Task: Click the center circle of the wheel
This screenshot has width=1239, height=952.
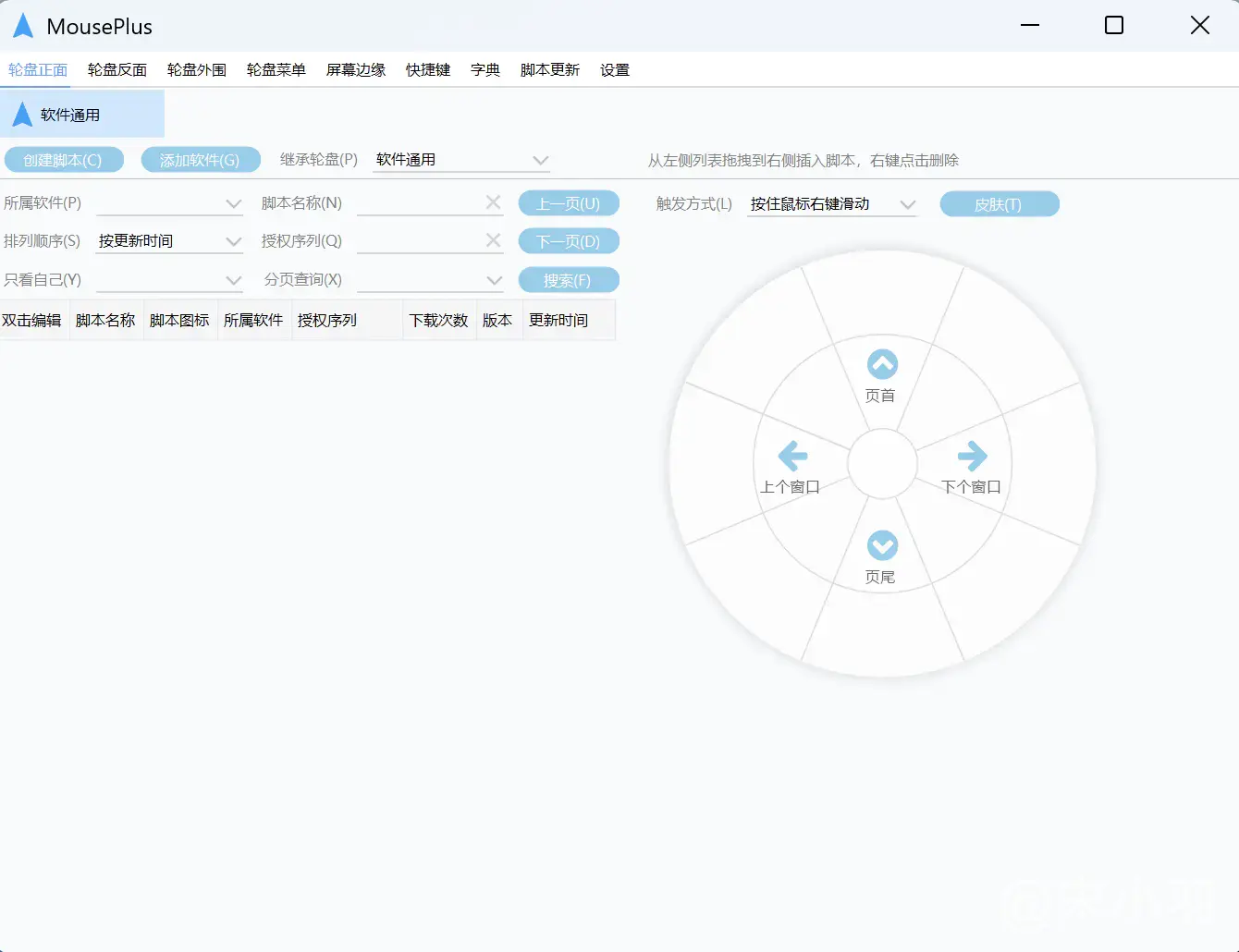Action: pos(882,464)
